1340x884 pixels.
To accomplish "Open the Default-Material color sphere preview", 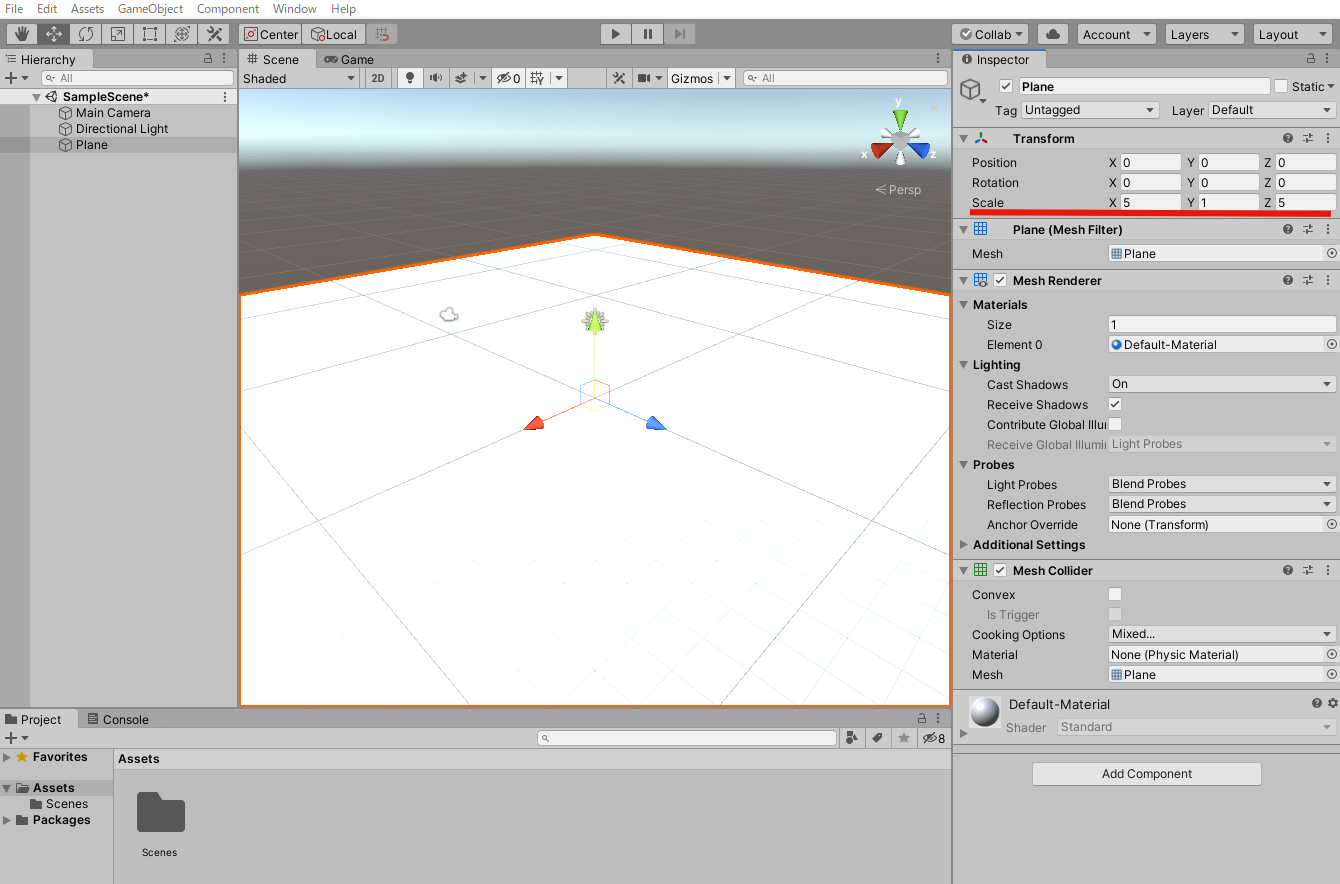I will [x=985, y=713].
